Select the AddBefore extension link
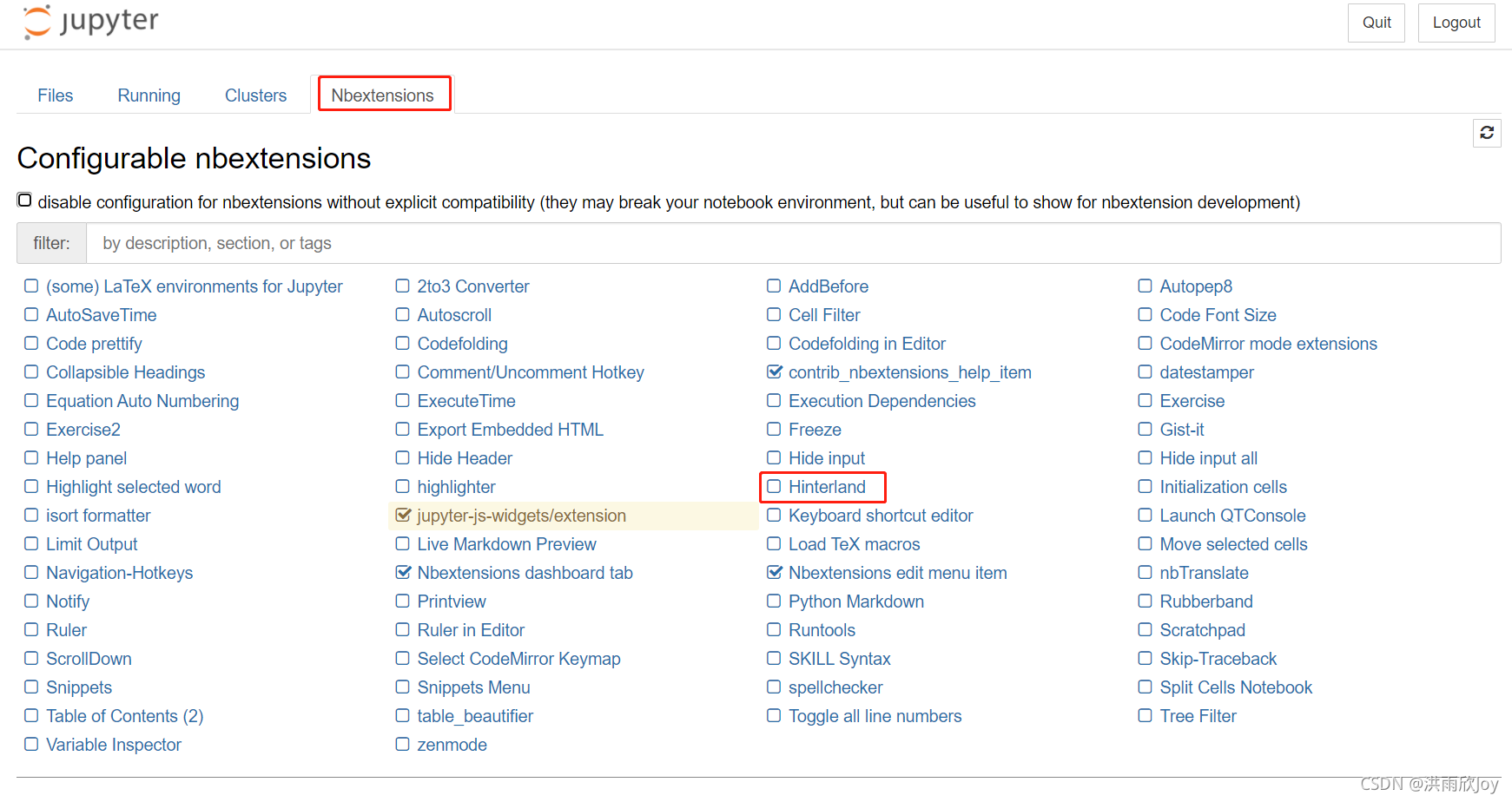1512x802 pixels. (829, 286)
